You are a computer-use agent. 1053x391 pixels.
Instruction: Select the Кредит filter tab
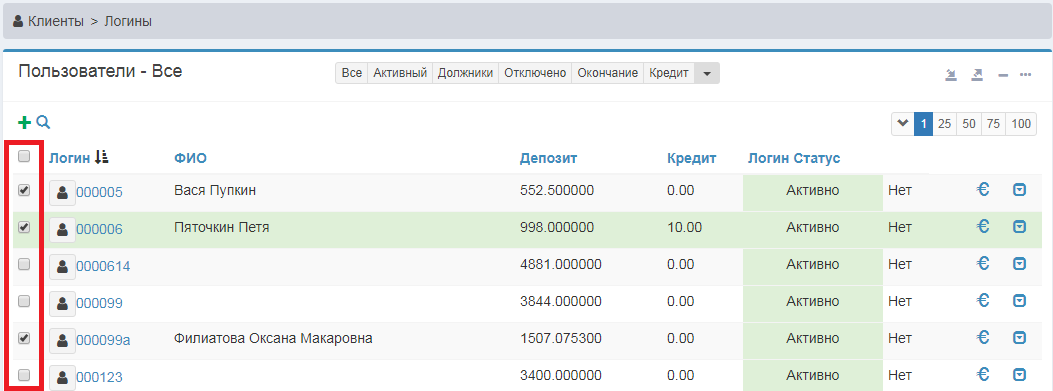[x=669, y=73]
